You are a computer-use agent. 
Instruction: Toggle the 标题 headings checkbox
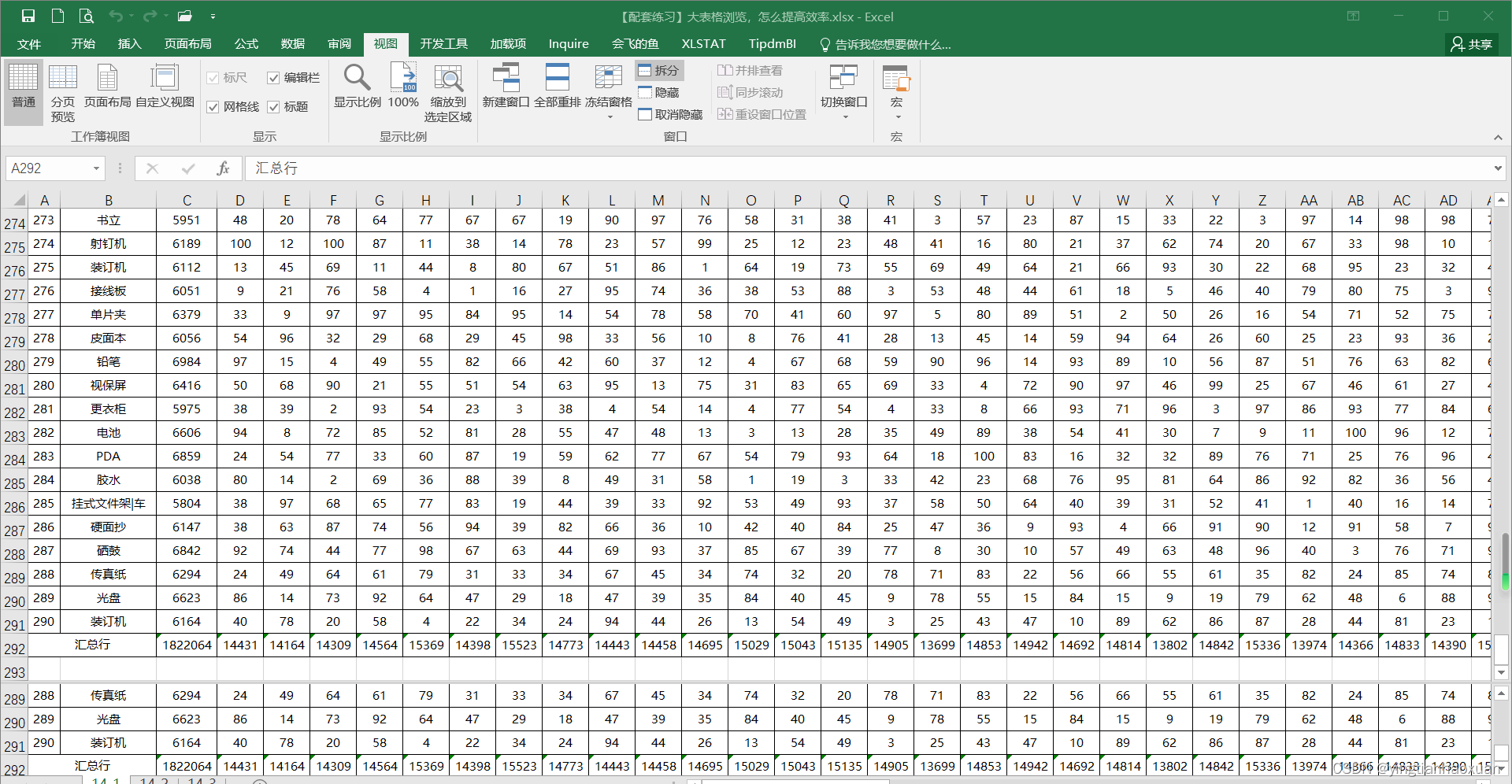(x=287, y=106)
